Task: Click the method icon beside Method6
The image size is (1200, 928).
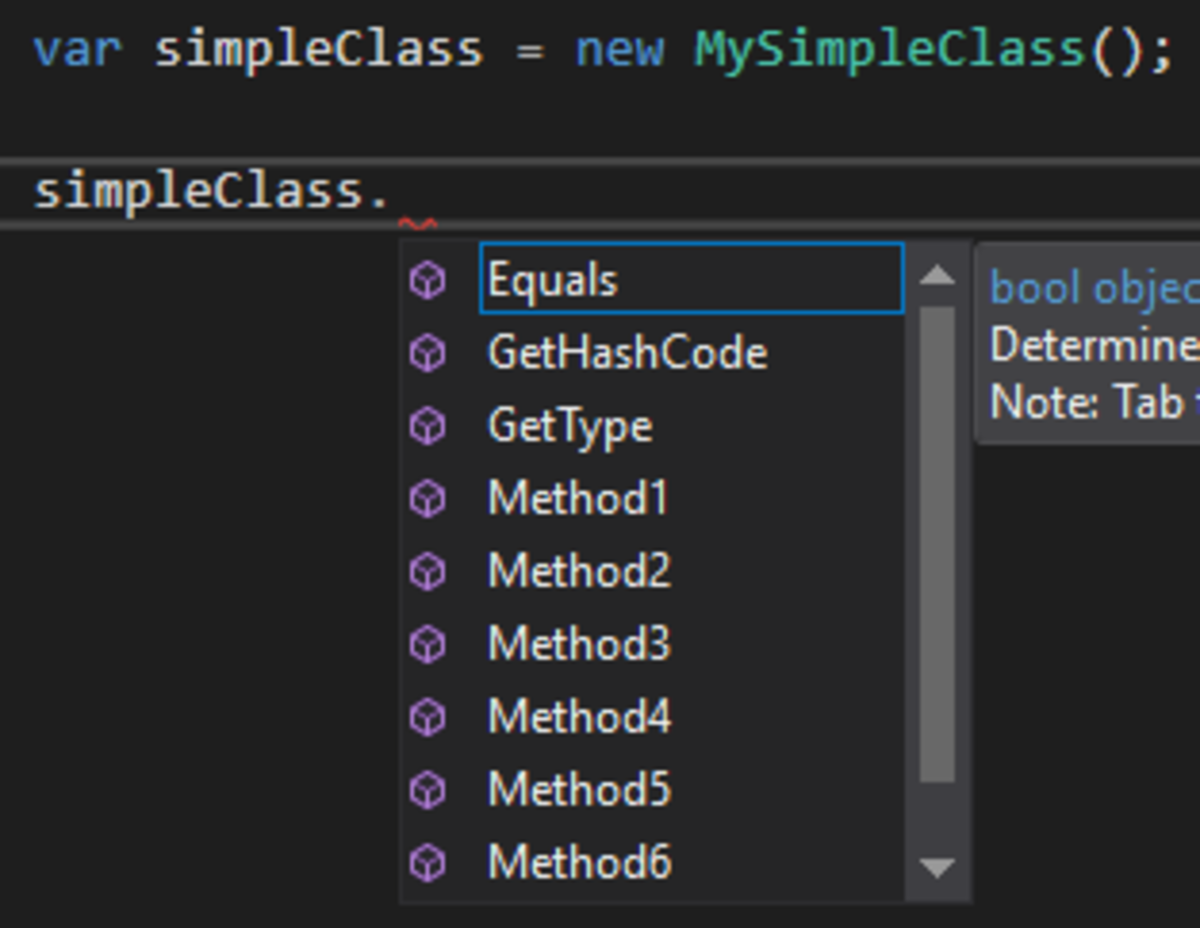Action: point(428,862)
